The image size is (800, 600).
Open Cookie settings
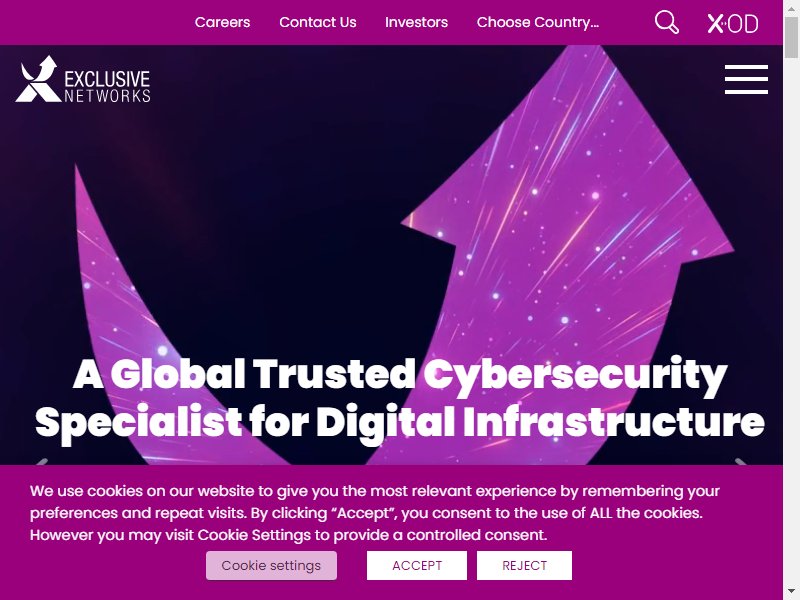point(271,565)
